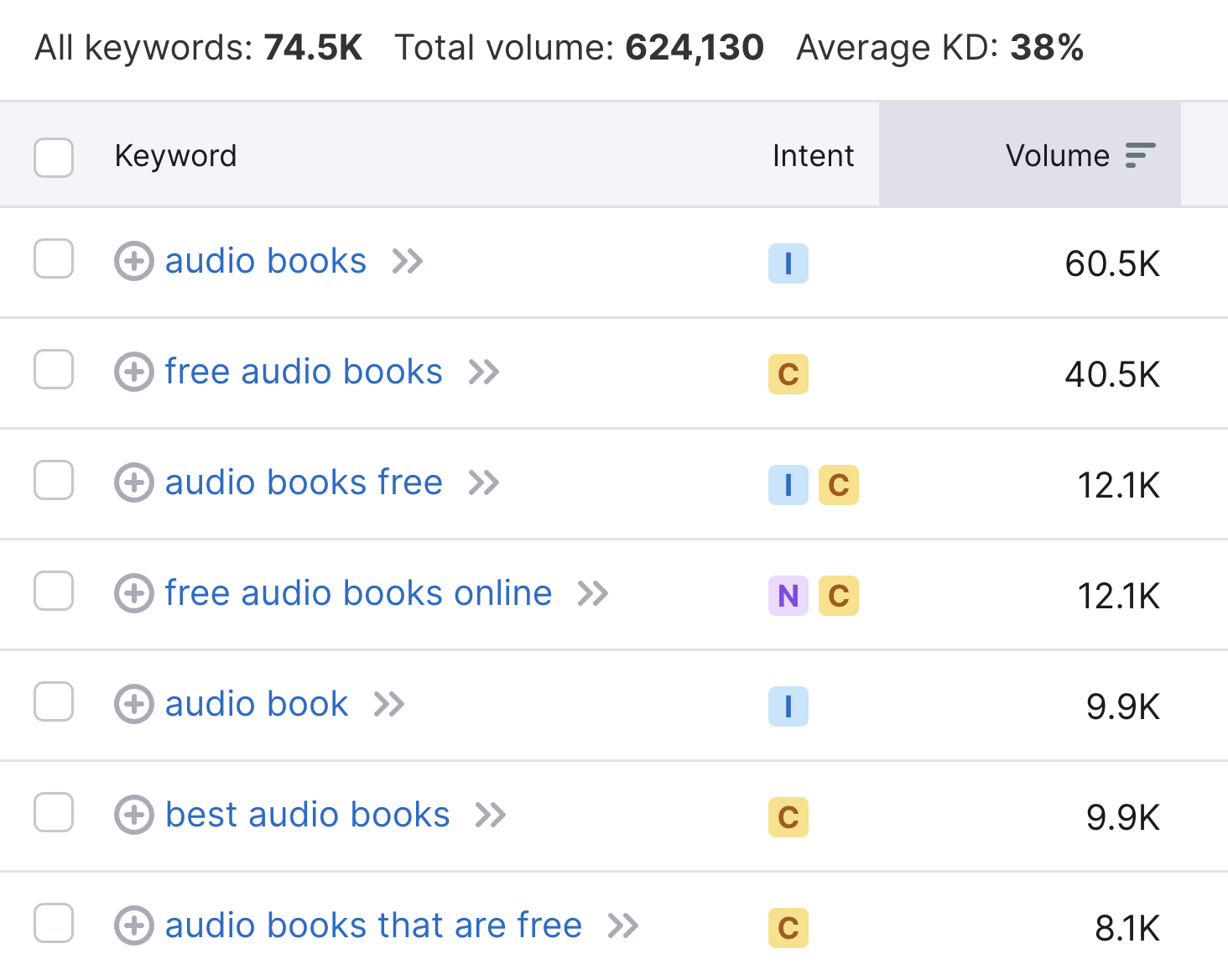Click the plus icon next to 'audio books free'
The height and width of the screenshot is (980, 1228).
click(133, 482)
